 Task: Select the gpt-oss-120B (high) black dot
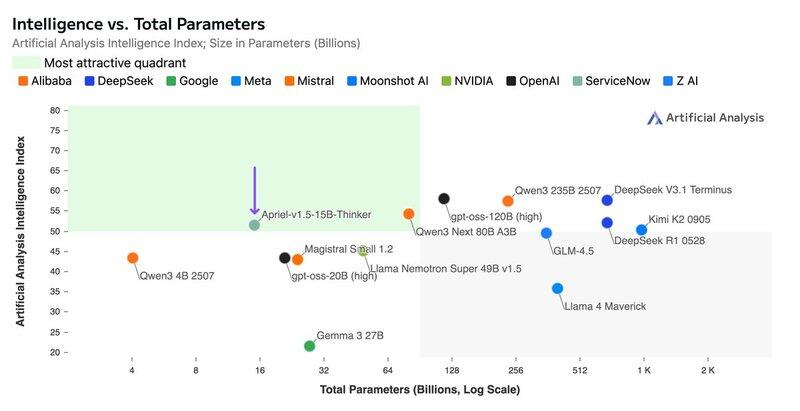[444, 199]
